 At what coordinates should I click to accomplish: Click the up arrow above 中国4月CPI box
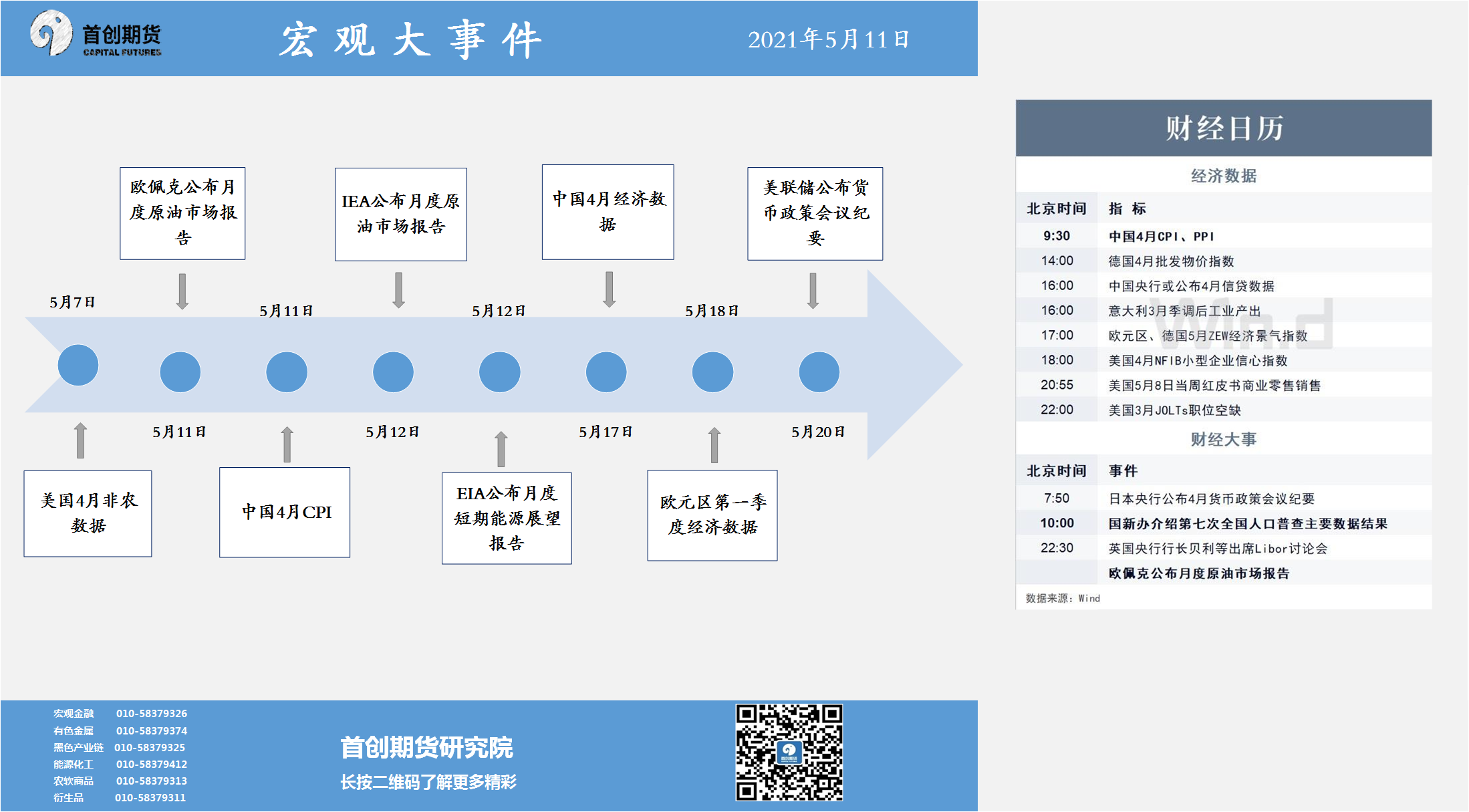point(287,444)
